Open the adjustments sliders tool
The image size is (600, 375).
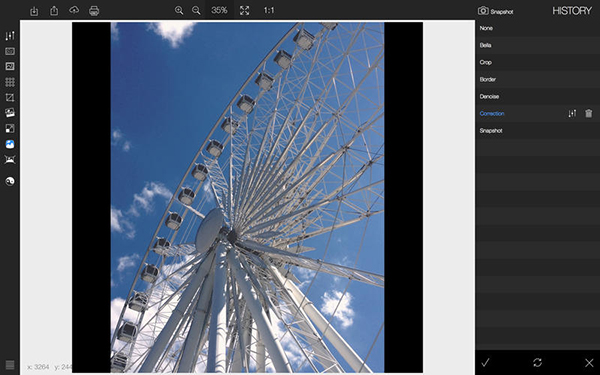click(x=10, y=36)
